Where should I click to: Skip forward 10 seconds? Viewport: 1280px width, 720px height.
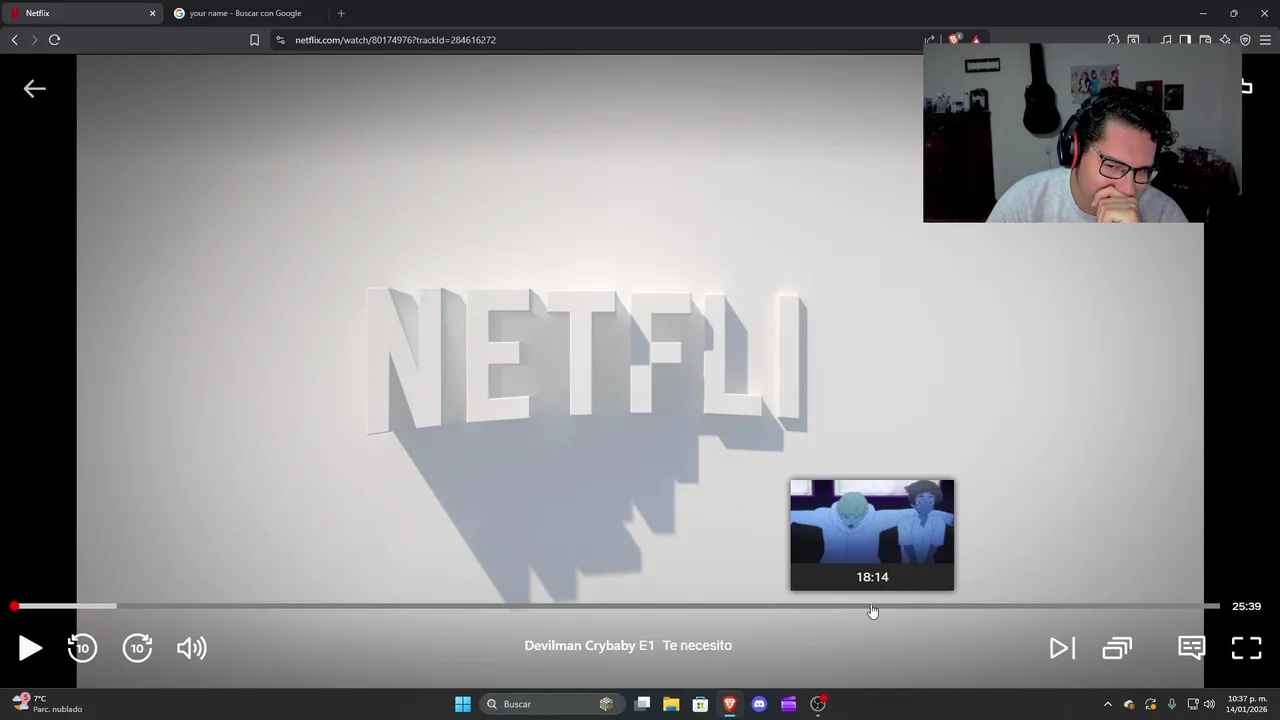click(x=137, y=648)
